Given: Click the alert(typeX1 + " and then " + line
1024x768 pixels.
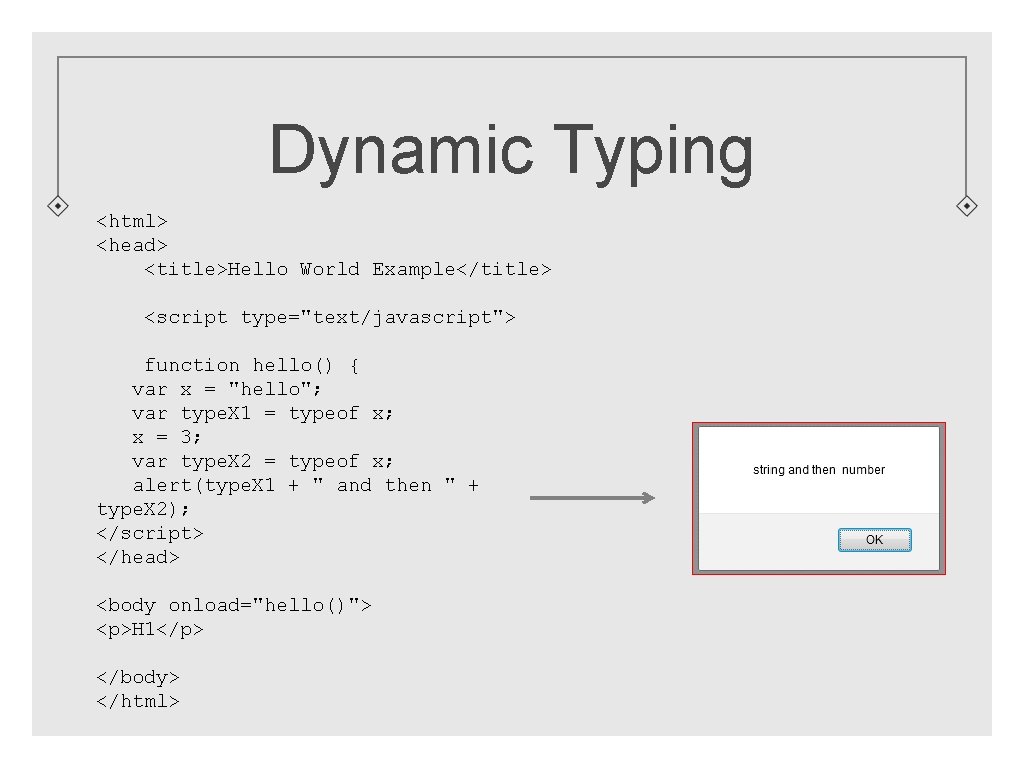Looking at the screenshot, I should pyautogui.click(x=306, y=486).
